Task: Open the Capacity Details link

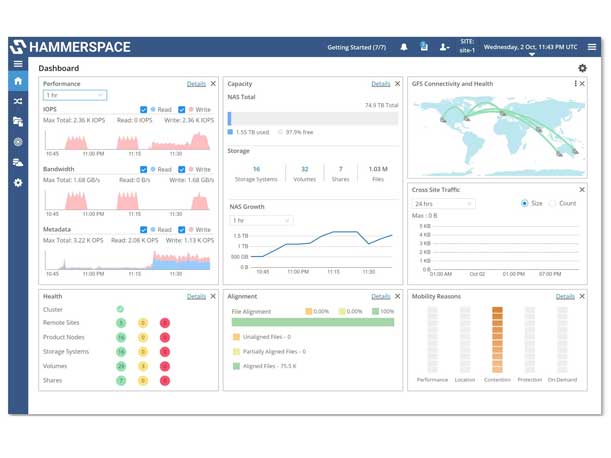Action: tap(380, 84)
